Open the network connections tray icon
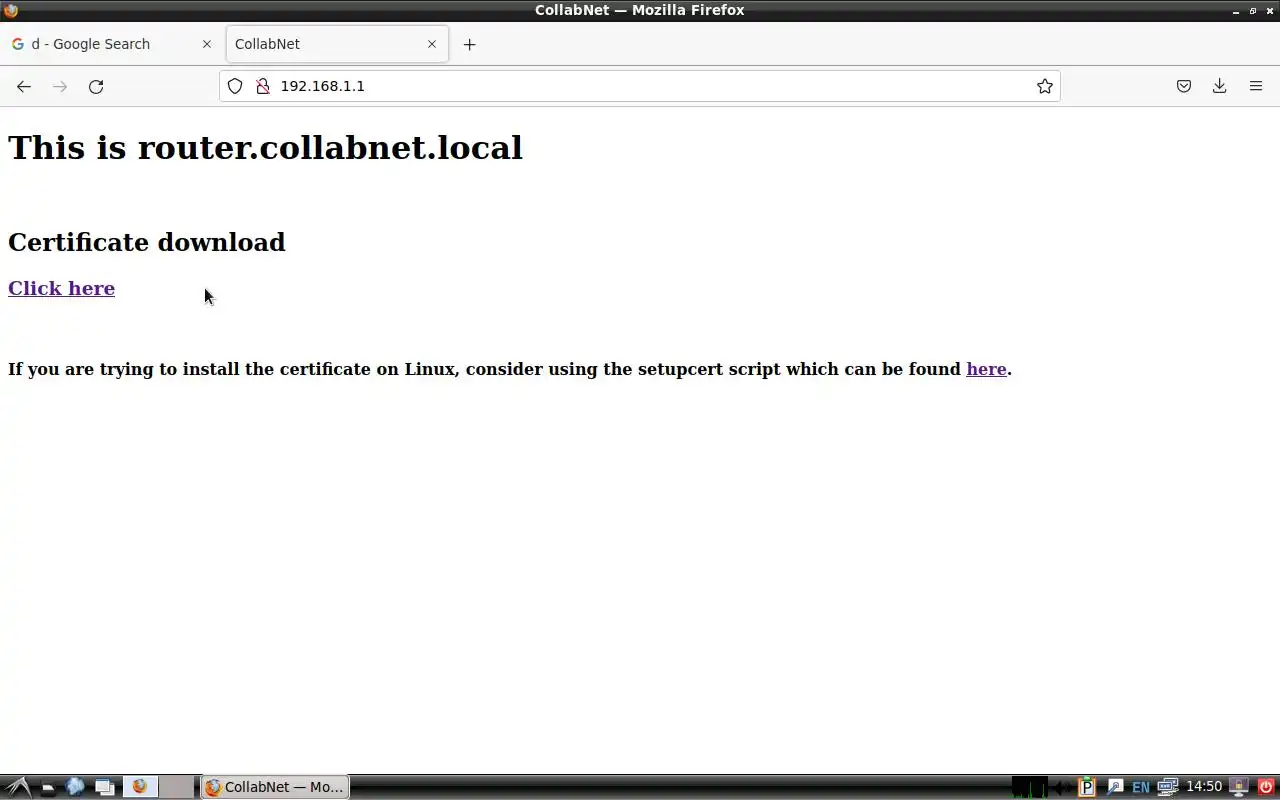 [x=1167, y=787]
